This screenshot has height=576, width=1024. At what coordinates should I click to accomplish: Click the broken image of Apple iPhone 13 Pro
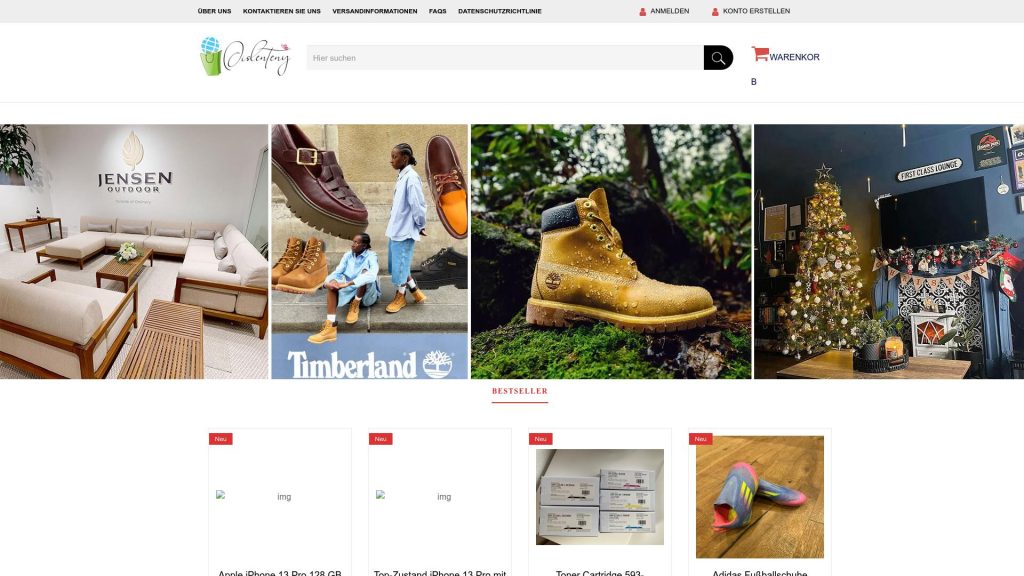tap(280, 496)
